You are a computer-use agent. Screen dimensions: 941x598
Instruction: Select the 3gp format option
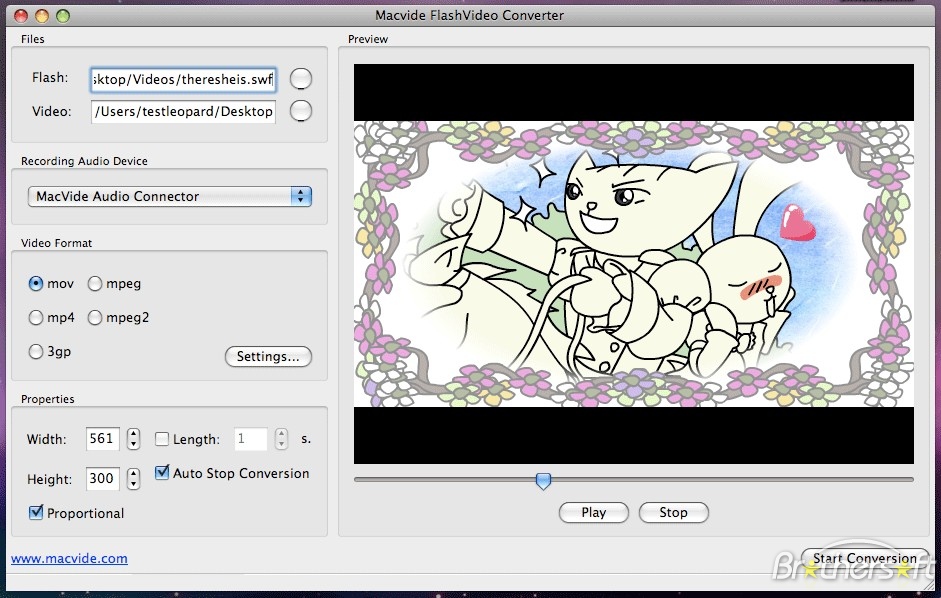(35, 351)
